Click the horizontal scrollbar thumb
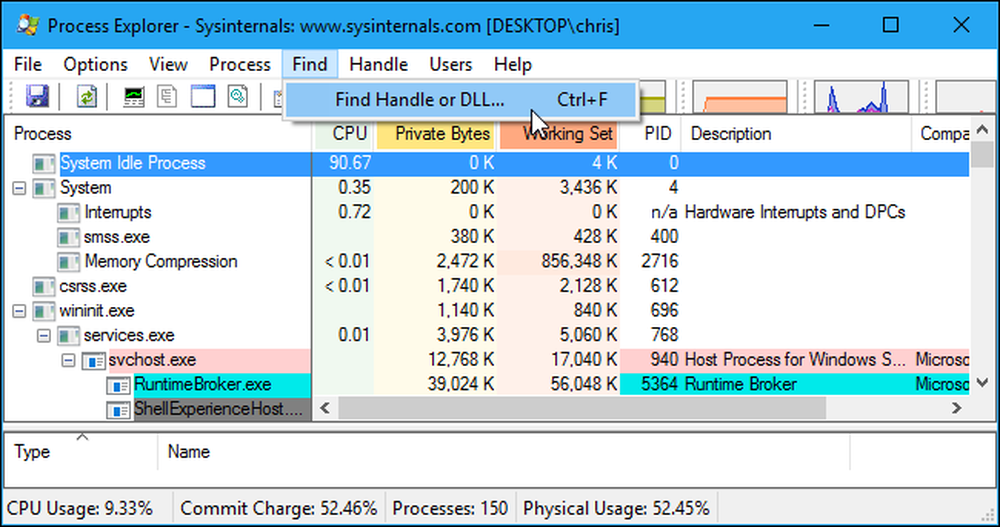1000x527 pixels. (582, 408)
